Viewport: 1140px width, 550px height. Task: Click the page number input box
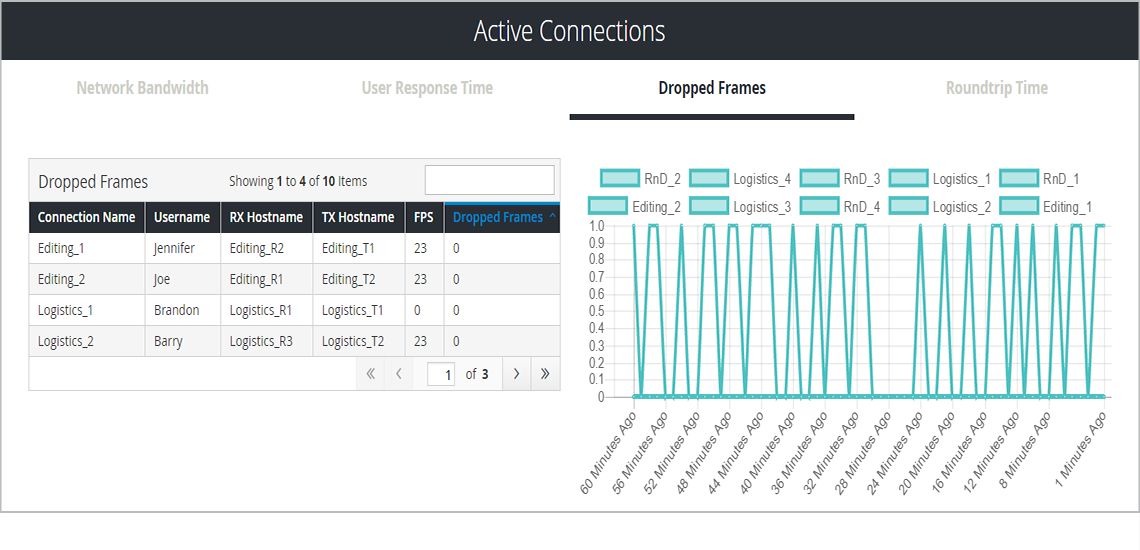click(x=441, y=374)
